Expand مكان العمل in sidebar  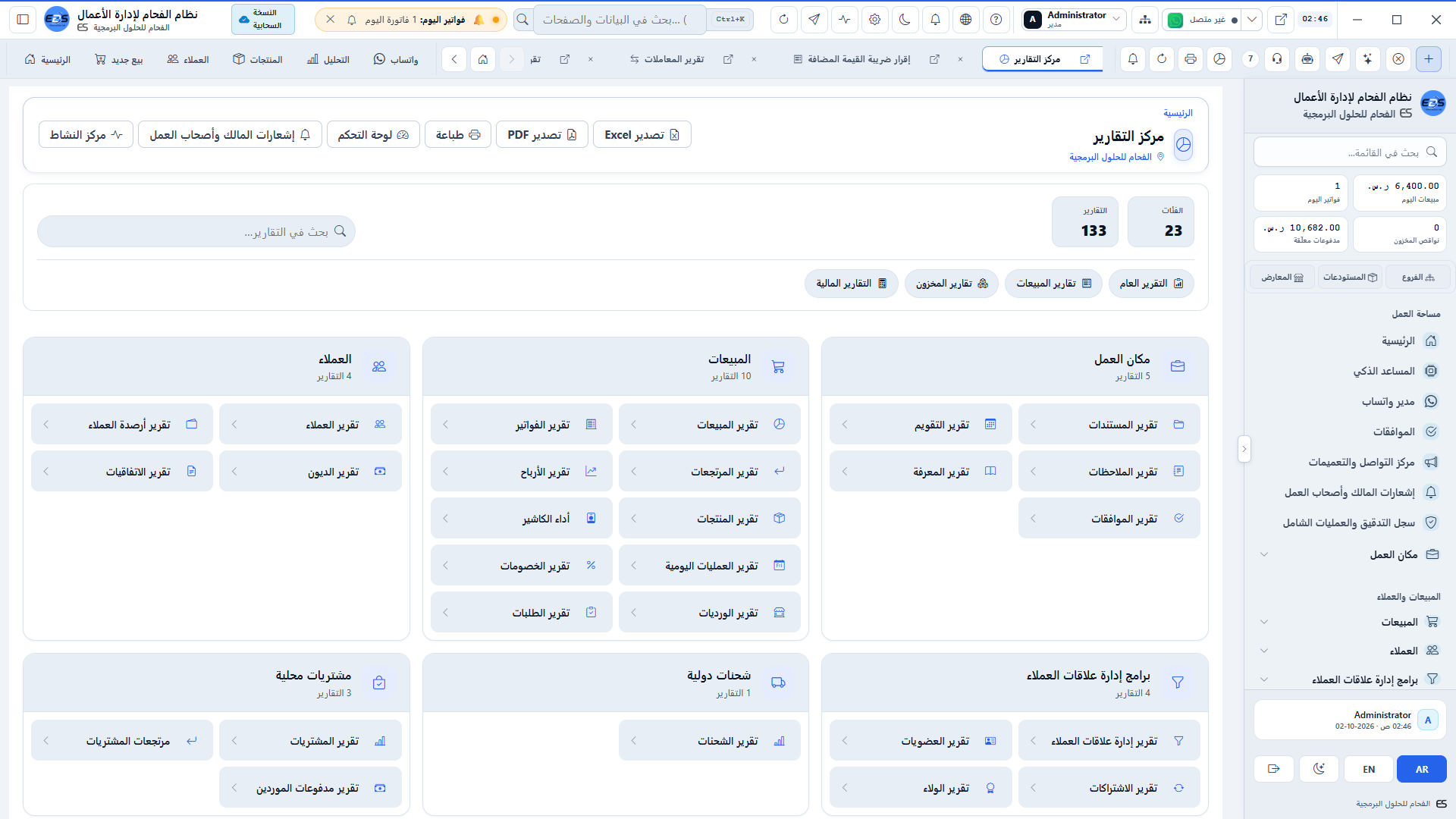1349,554
